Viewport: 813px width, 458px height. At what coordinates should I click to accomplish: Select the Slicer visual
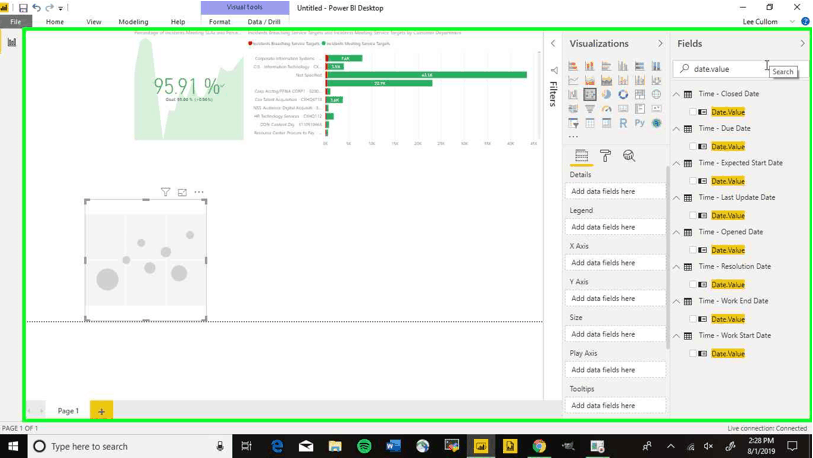coord(573,123)
